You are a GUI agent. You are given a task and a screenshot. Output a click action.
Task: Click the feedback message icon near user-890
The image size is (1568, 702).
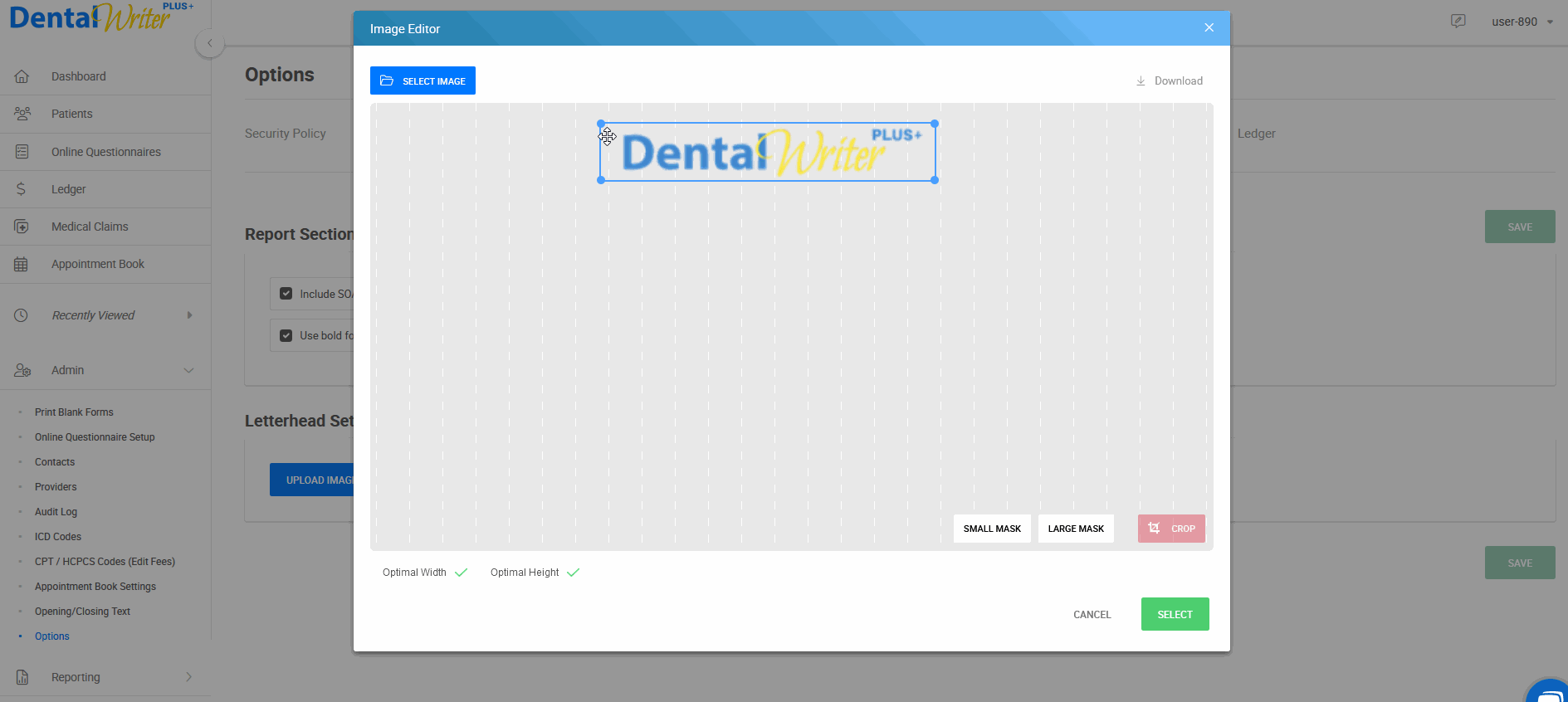[1458, 22]
